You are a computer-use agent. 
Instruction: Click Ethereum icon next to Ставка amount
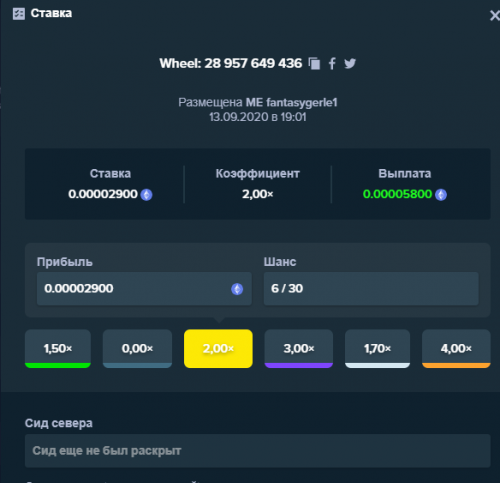point(146,194)
